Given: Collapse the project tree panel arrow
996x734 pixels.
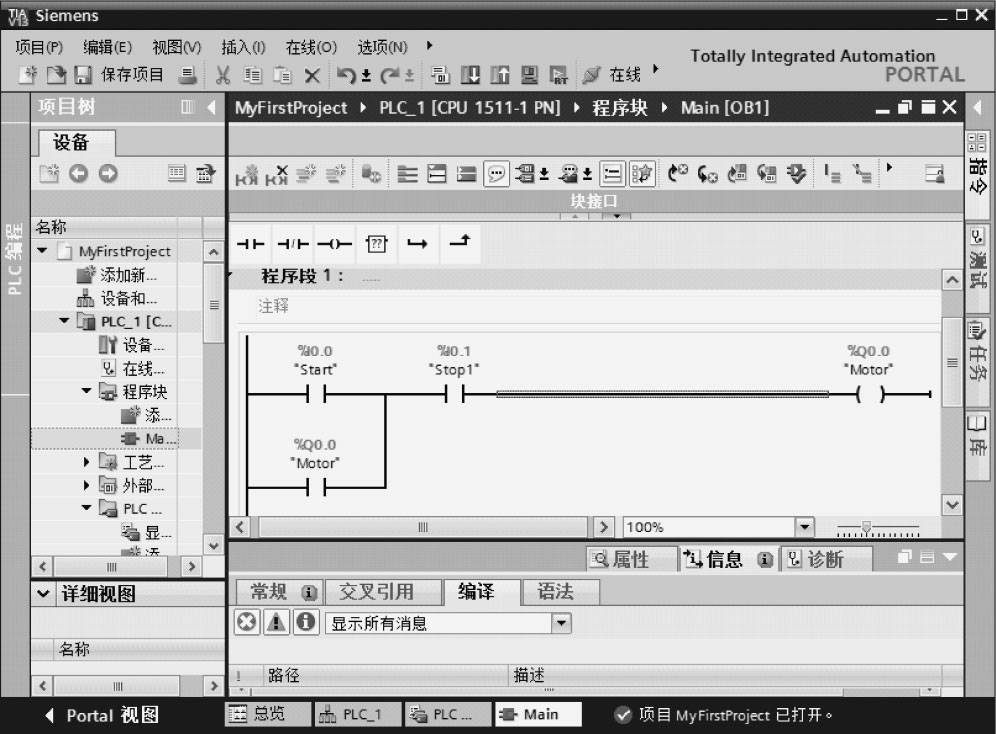Looking at the screenshot, I should pyautogui.click(x=212, y=107).
